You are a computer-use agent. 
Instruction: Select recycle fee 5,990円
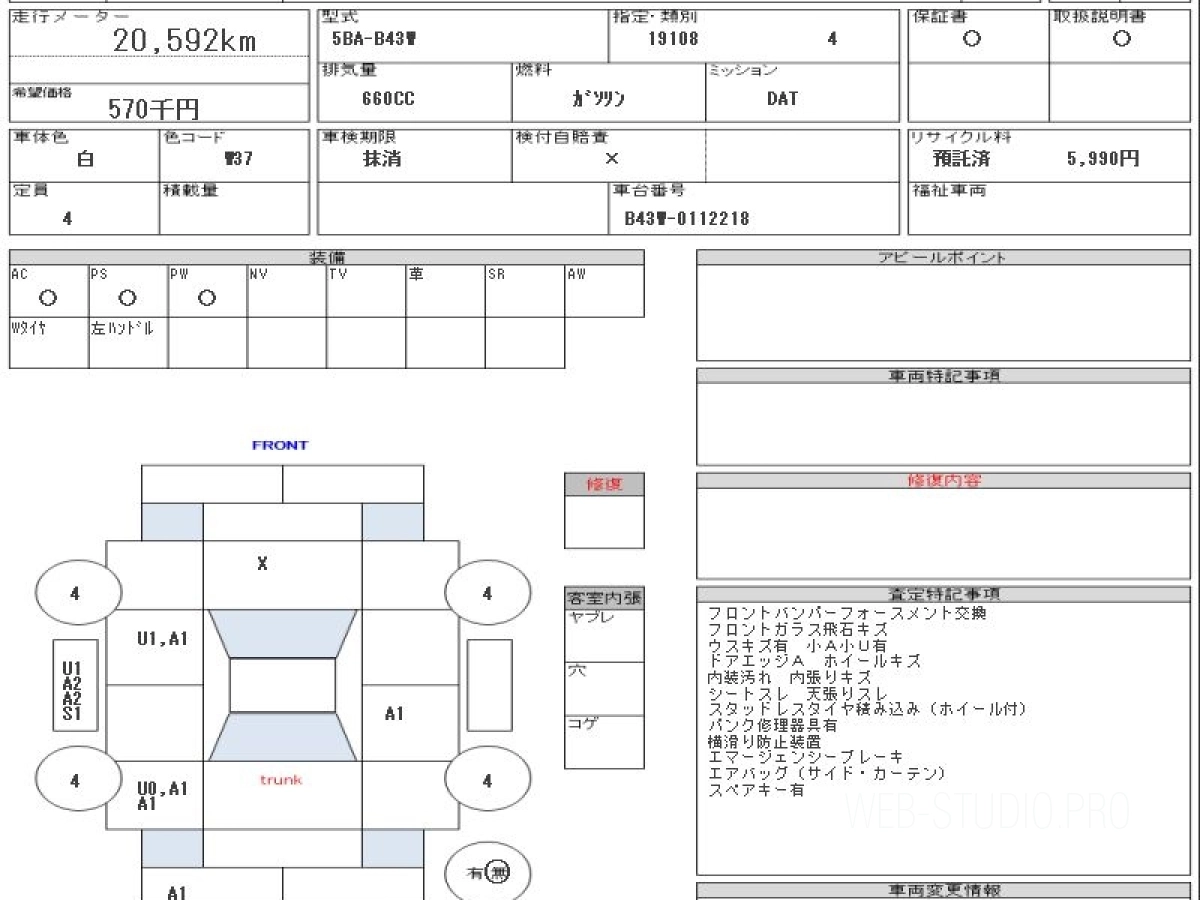coord(1103,158)
